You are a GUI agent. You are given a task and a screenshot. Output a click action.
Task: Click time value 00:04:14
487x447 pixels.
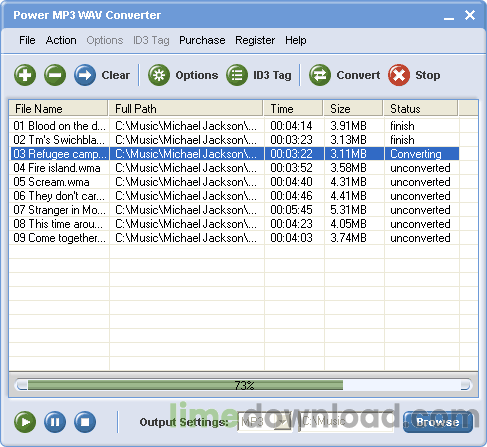point(291,126)
